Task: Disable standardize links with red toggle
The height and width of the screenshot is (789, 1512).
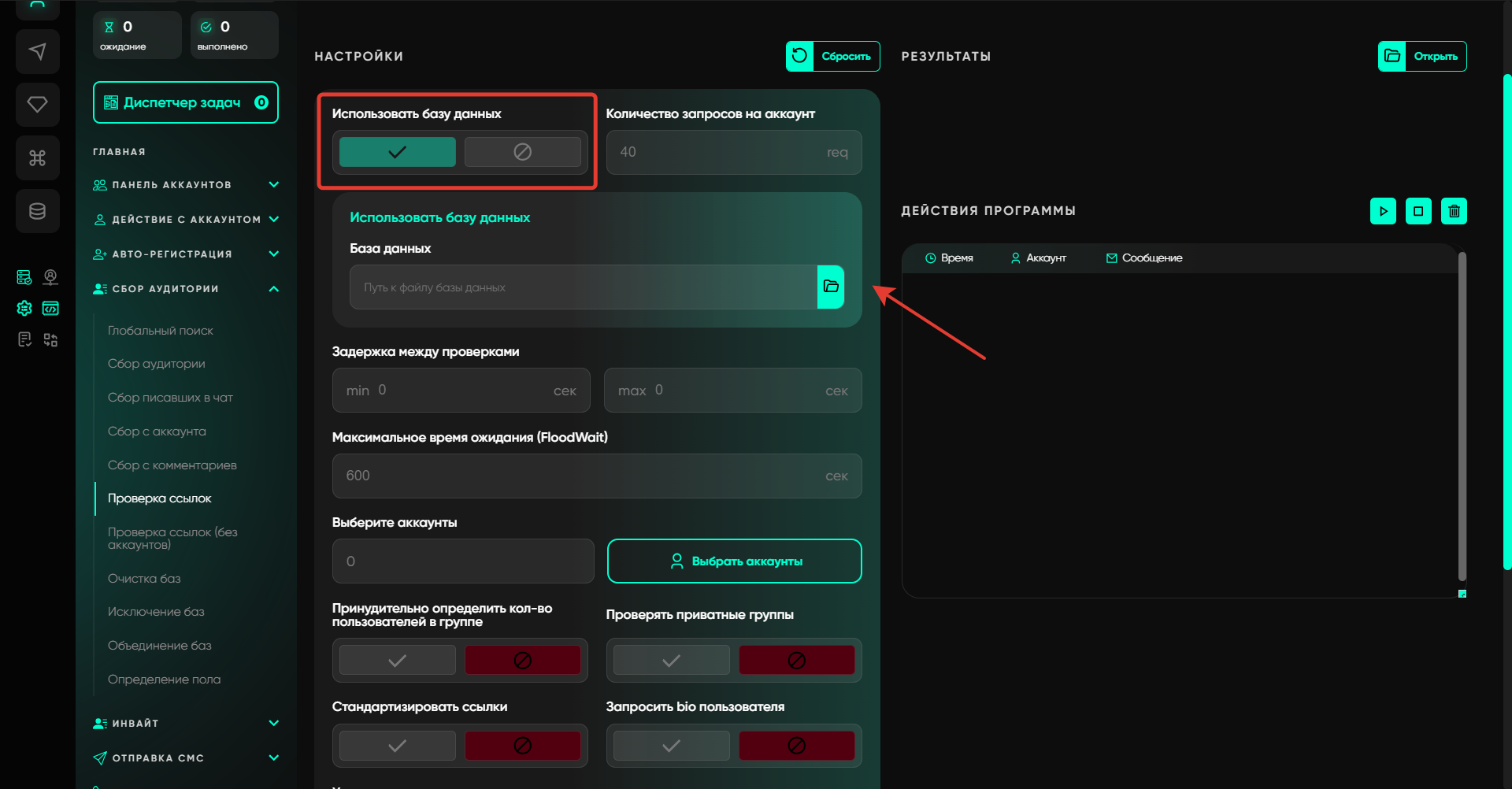Action: click(522, 746)
